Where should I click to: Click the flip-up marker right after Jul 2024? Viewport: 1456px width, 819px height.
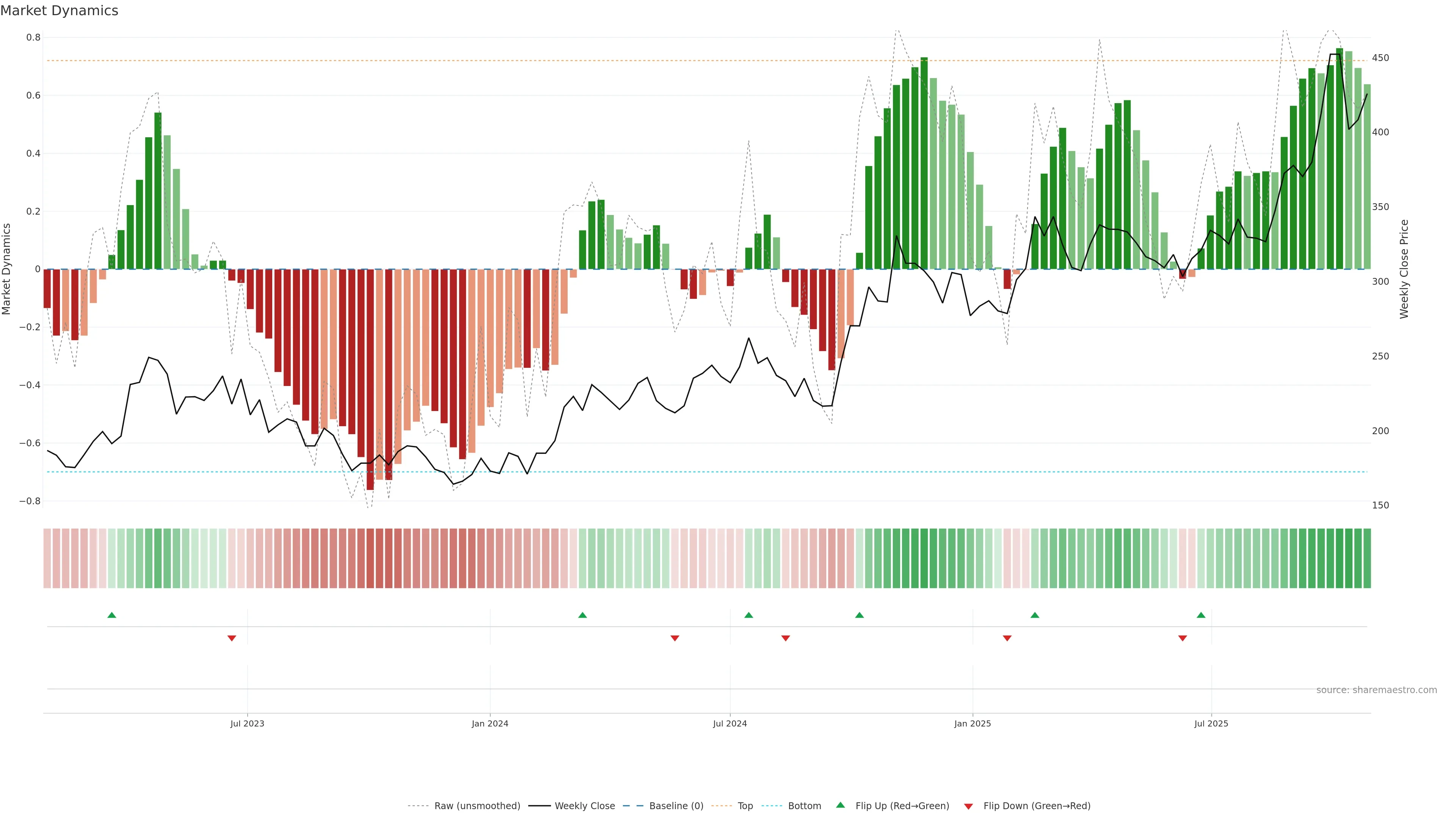pyautogui.click(x=748, y=615)
